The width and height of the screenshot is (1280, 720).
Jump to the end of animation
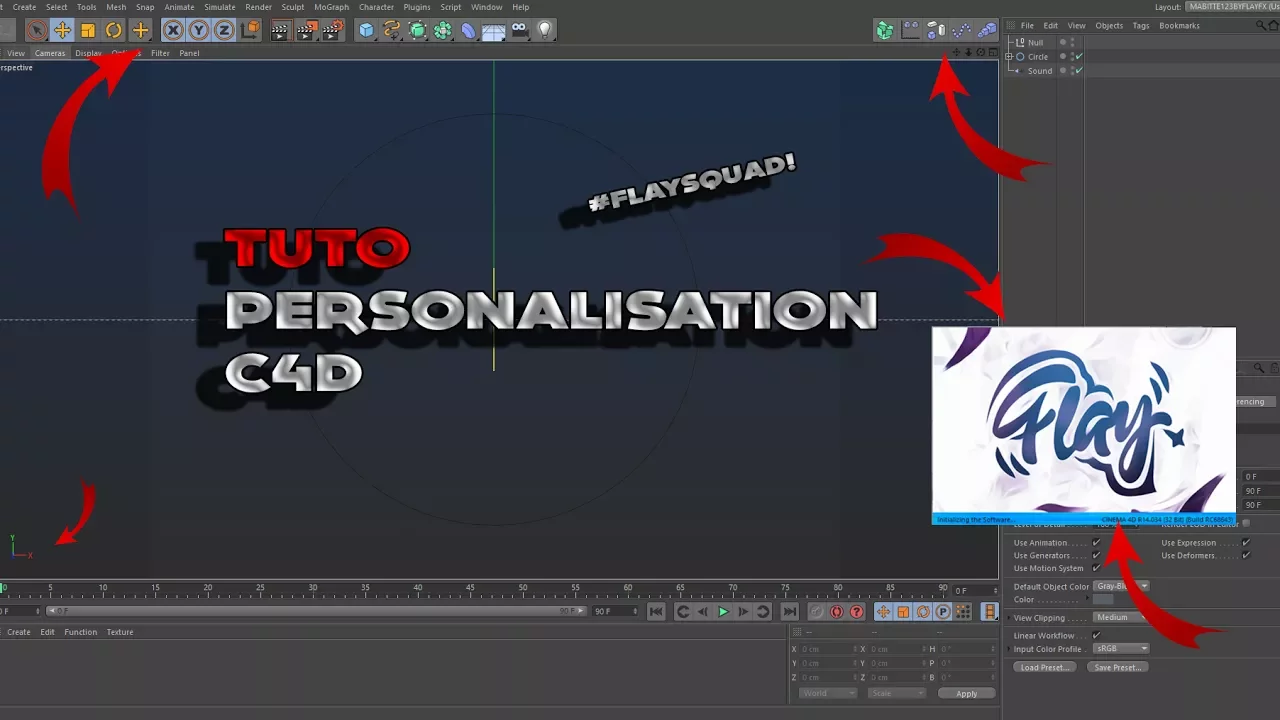[x=789, y=612]
